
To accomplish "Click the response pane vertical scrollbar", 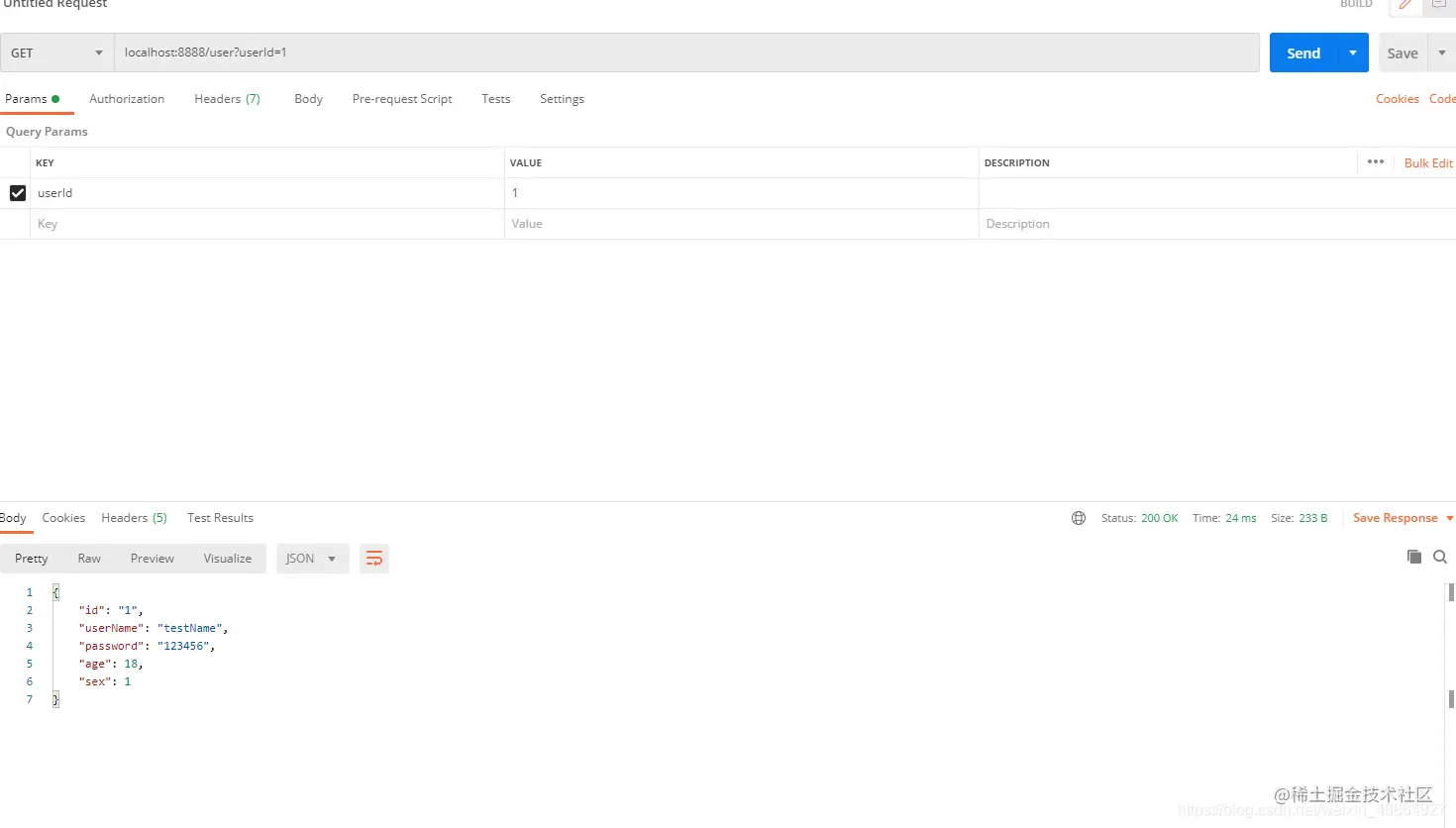I will [1451, 646].
